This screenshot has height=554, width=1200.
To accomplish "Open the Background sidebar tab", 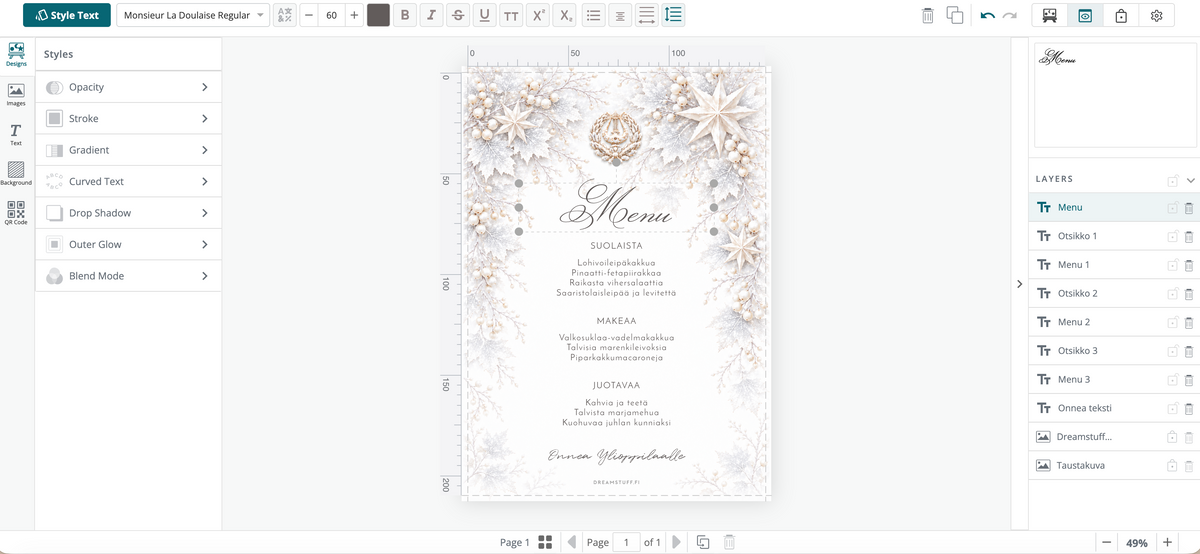I will coord(16,174).
